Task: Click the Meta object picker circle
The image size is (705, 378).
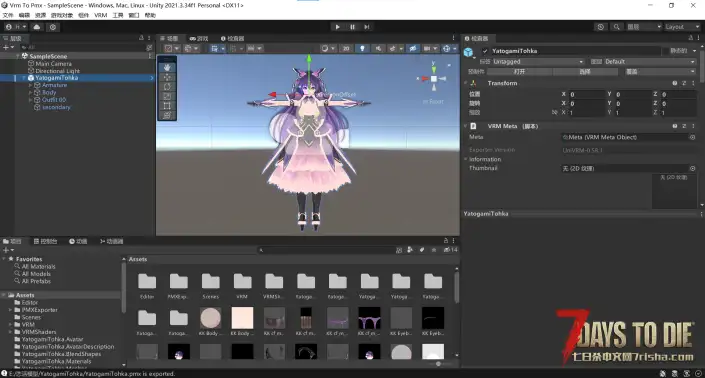Action: pos(692,138)
